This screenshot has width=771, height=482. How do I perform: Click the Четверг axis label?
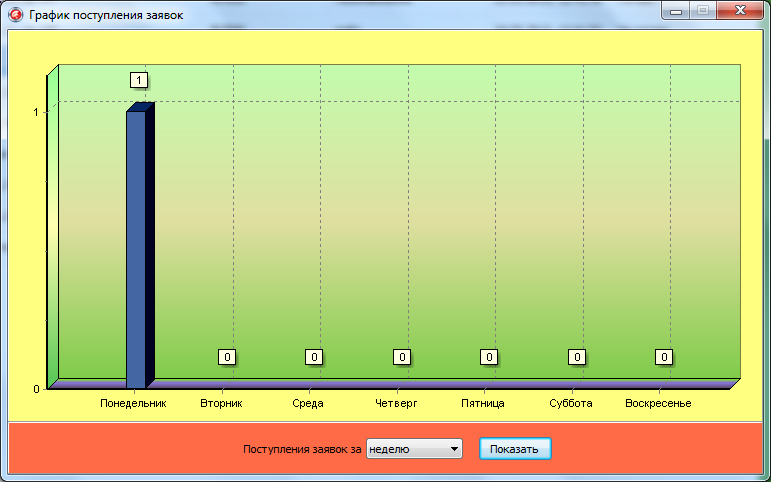(396, 403)
